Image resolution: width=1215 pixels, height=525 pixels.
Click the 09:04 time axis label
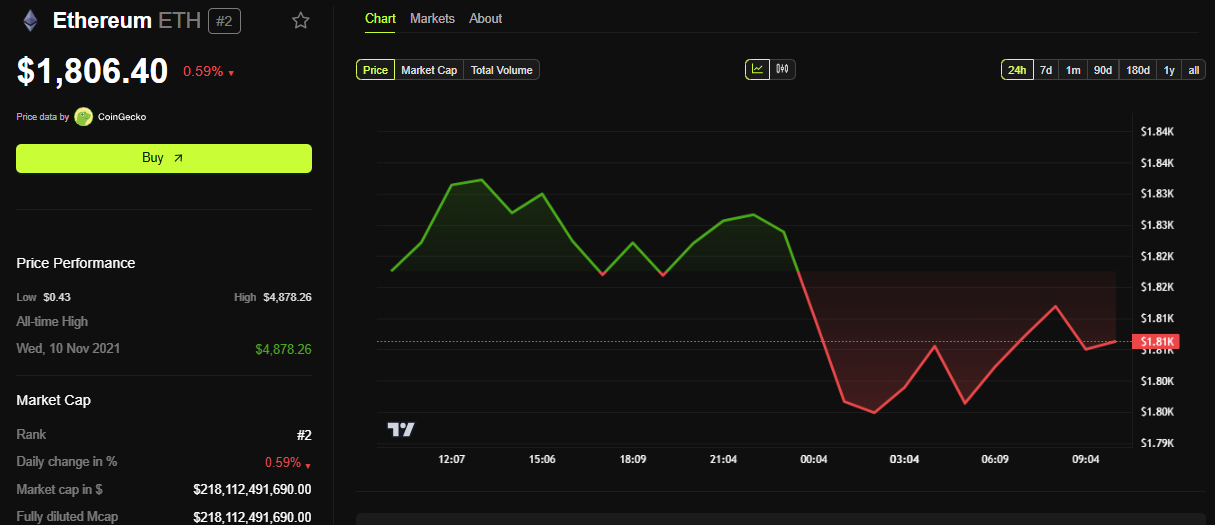tap(1086, 459)
